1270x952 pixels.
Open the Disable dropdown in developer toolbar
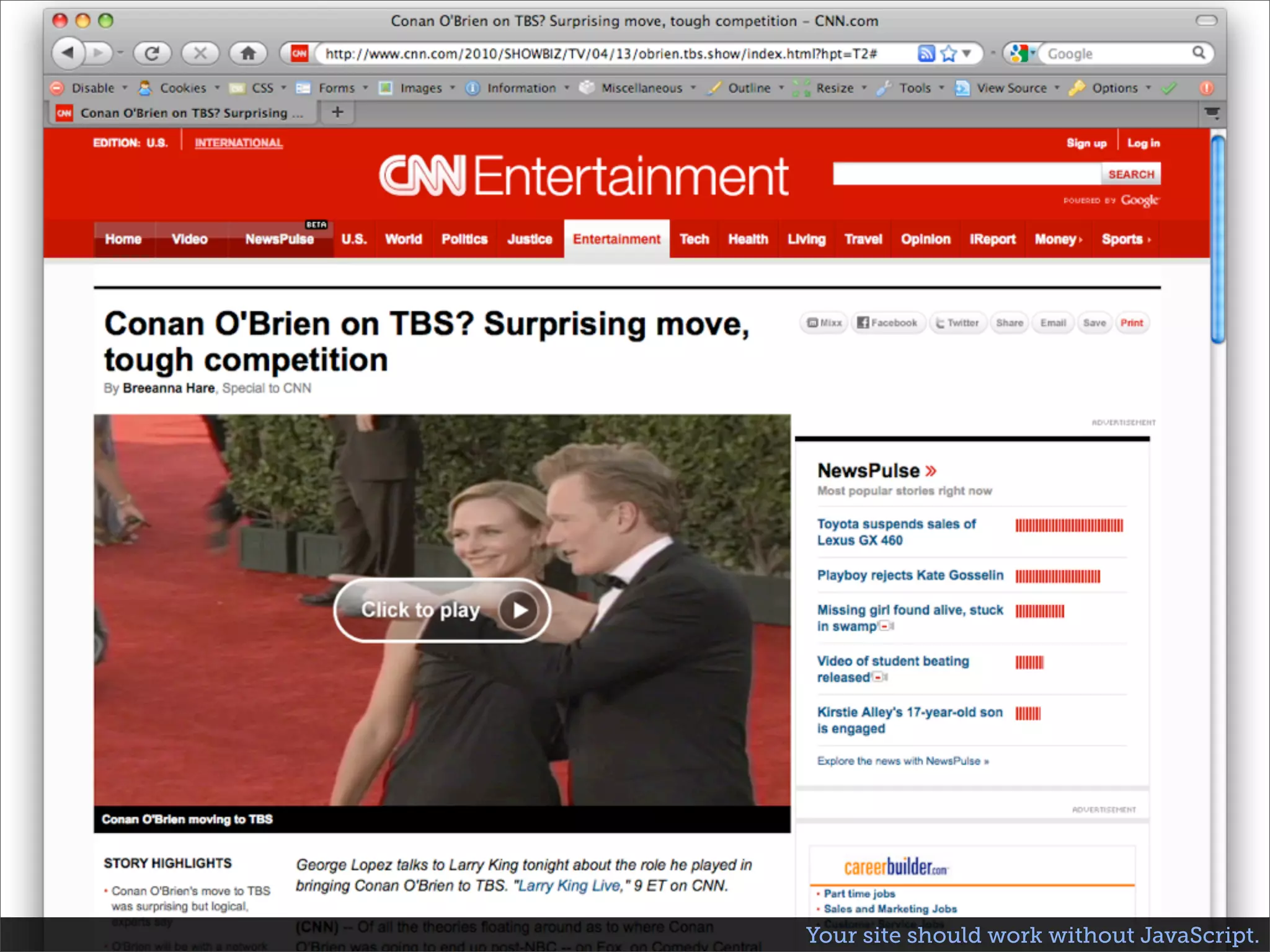pyautogui.click(x=92, y=88)
